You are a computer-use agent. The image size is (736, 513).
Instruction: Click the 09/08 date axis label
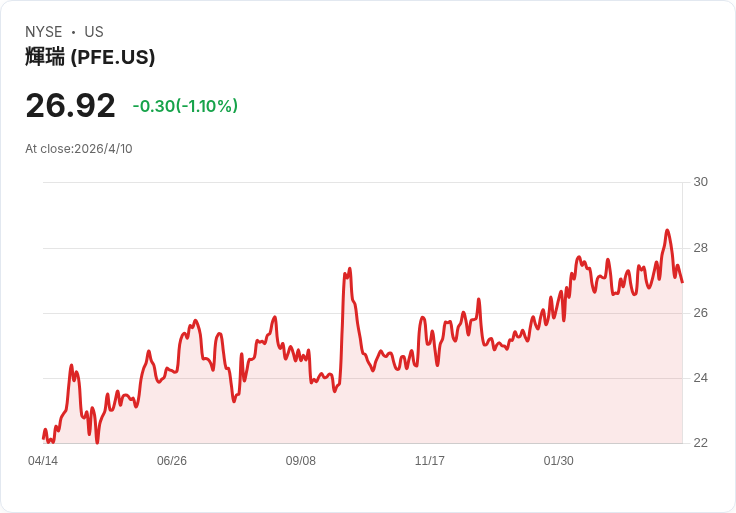coord(301,461)
